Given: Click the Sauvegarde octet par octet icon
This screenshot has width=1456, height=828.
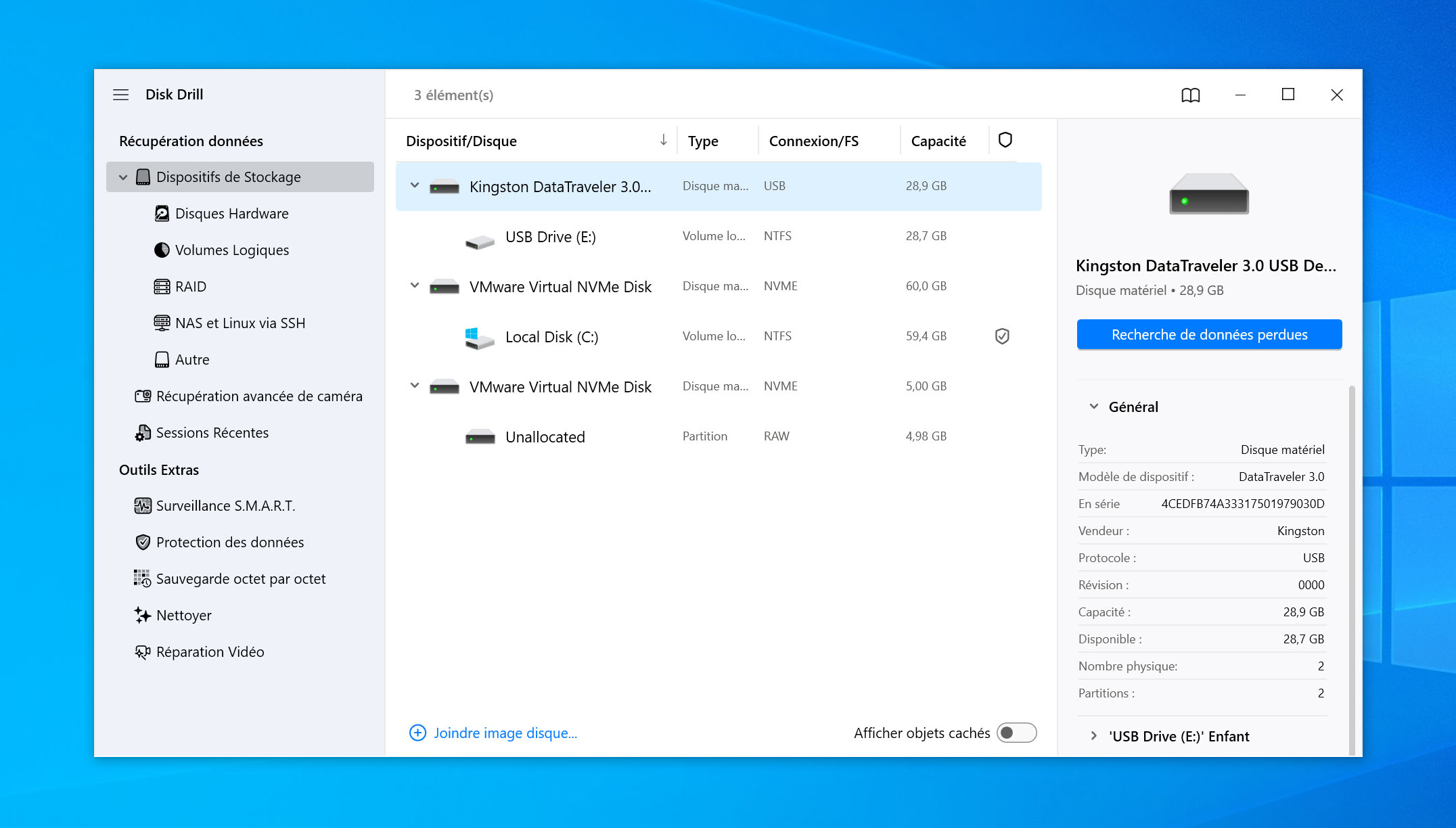Looking at the screenshot, I should [143, 579].
